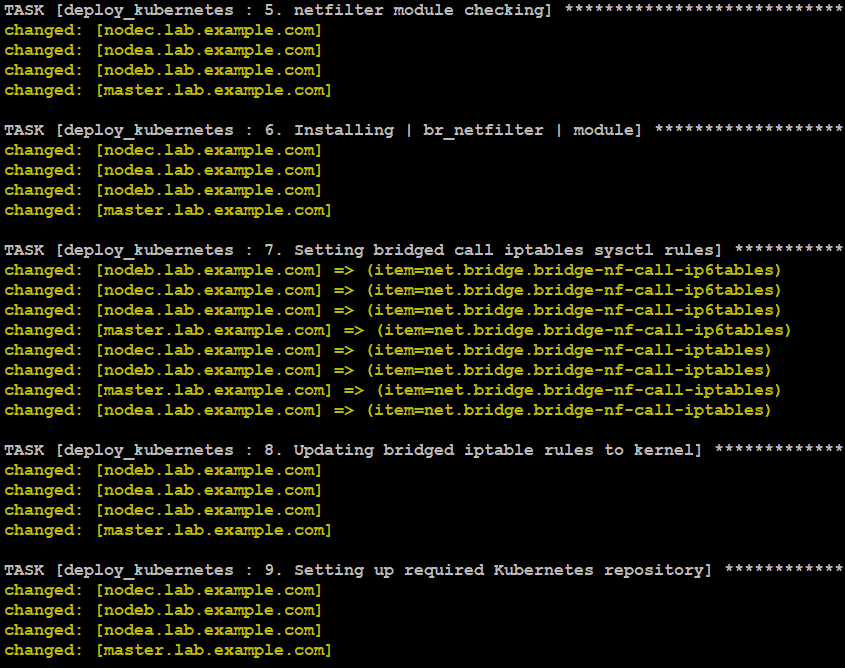Select nodec changed line under task 8
Image resolution: width=845 pixels, height=668 pixels.
pos(163,510)
